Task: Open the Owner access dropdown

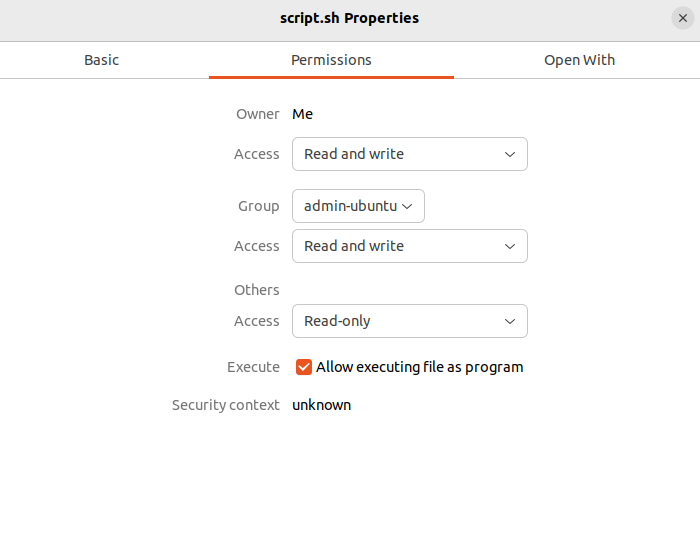Action: [x=409, y=154]
